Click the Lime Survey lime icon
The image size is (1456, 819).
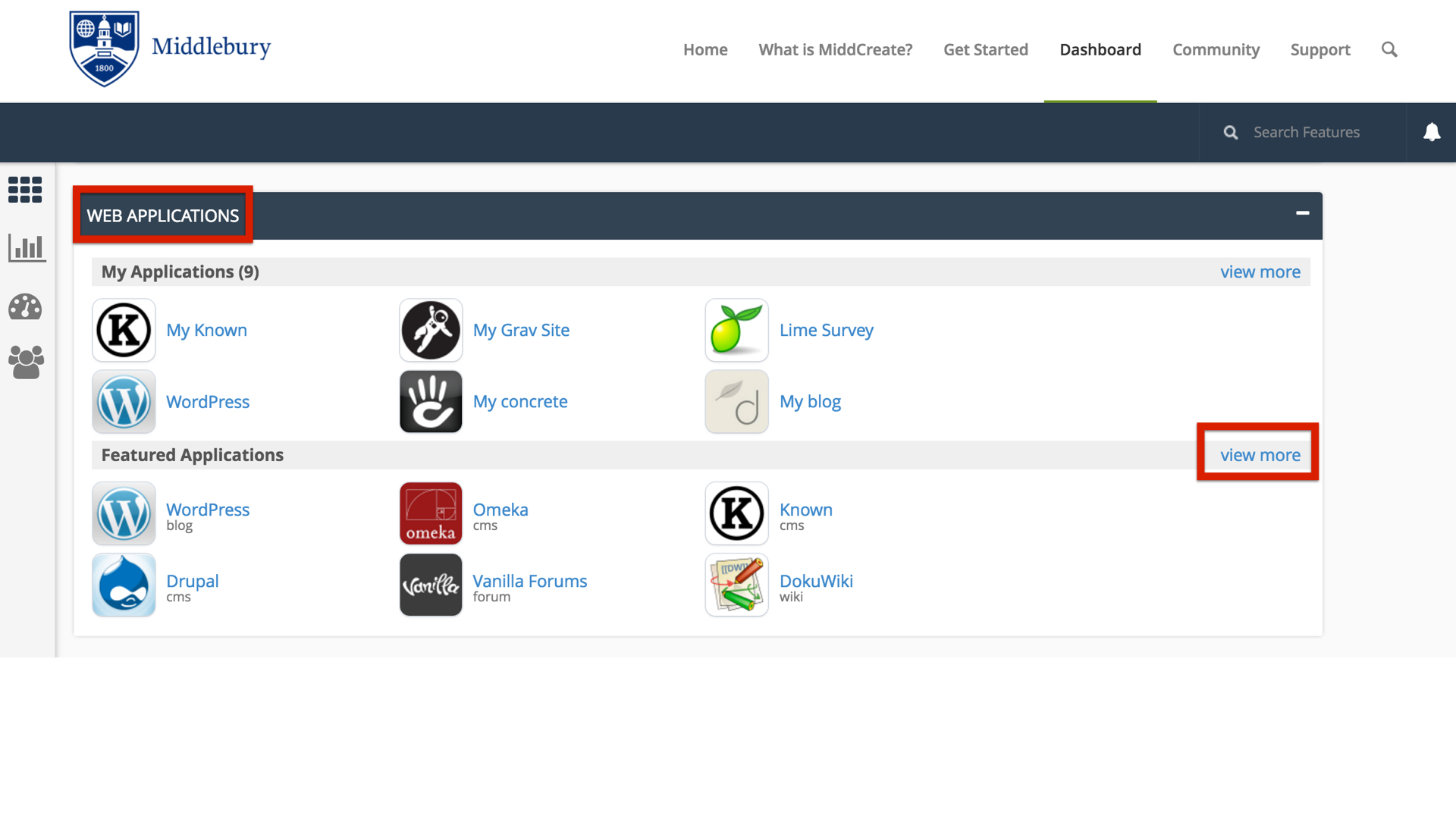[x=736, y=330]
